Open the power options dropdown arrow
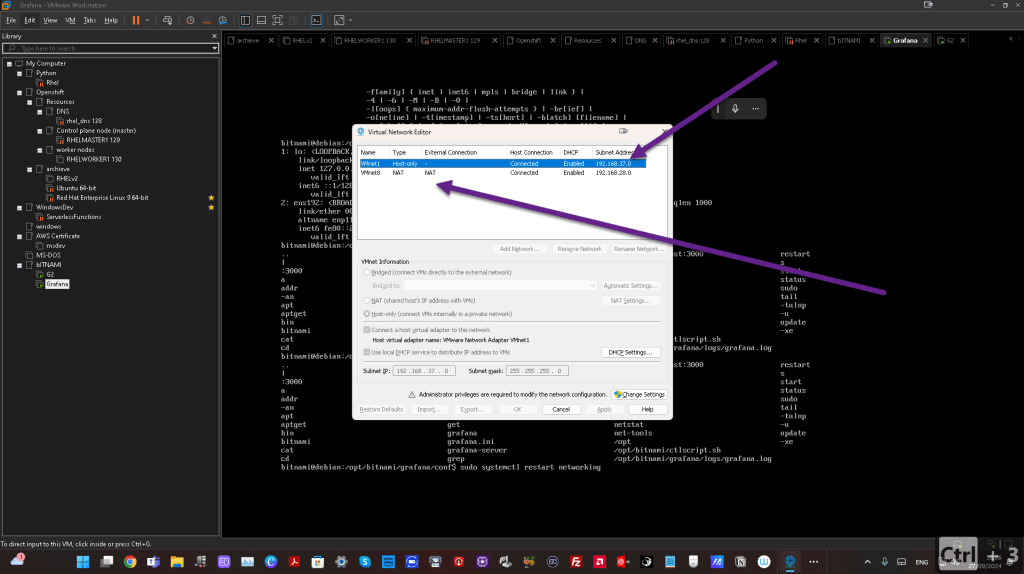 tap(147, 20)
